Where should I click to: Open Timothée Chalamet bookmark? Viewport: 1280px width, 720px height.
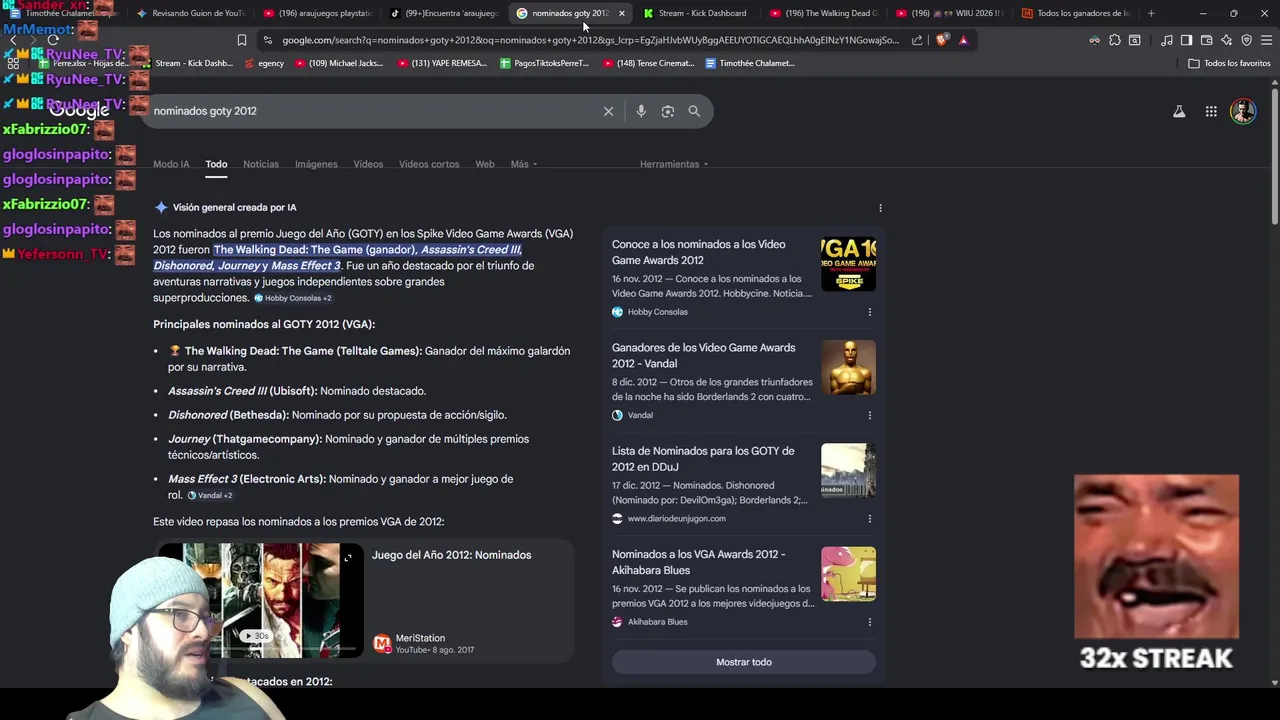click(x=750, y=63)
